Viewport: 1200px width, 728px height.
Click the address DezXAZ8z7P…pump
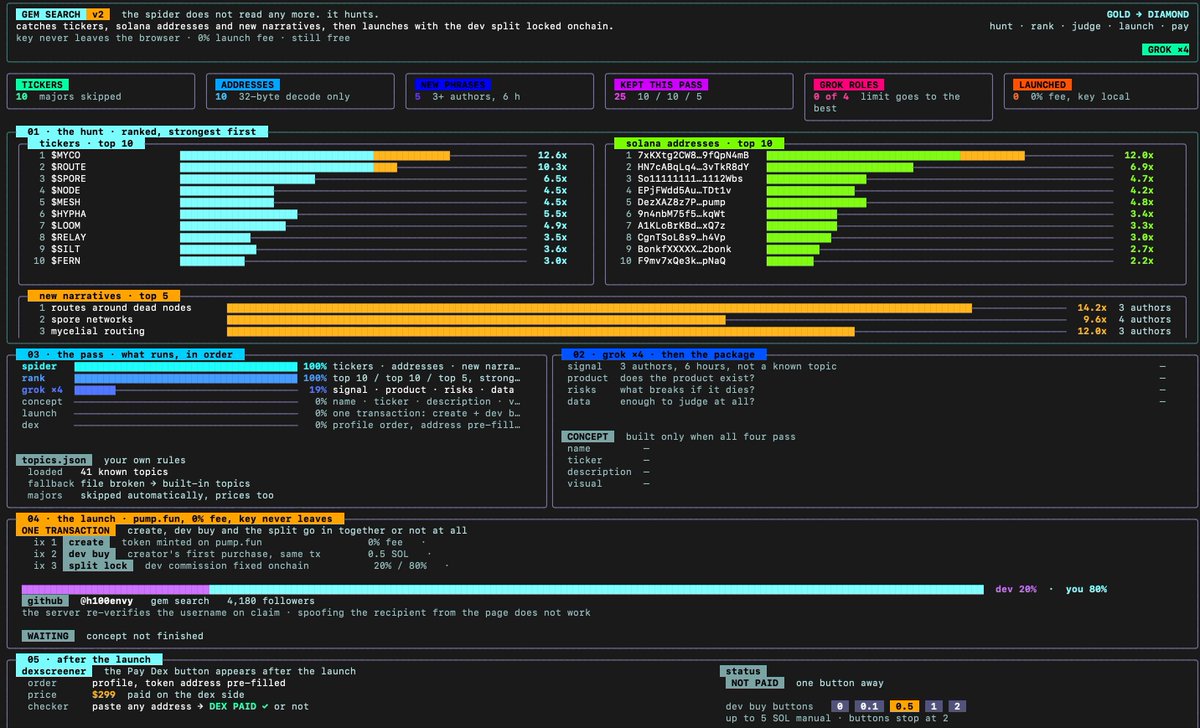click(681, 202)
